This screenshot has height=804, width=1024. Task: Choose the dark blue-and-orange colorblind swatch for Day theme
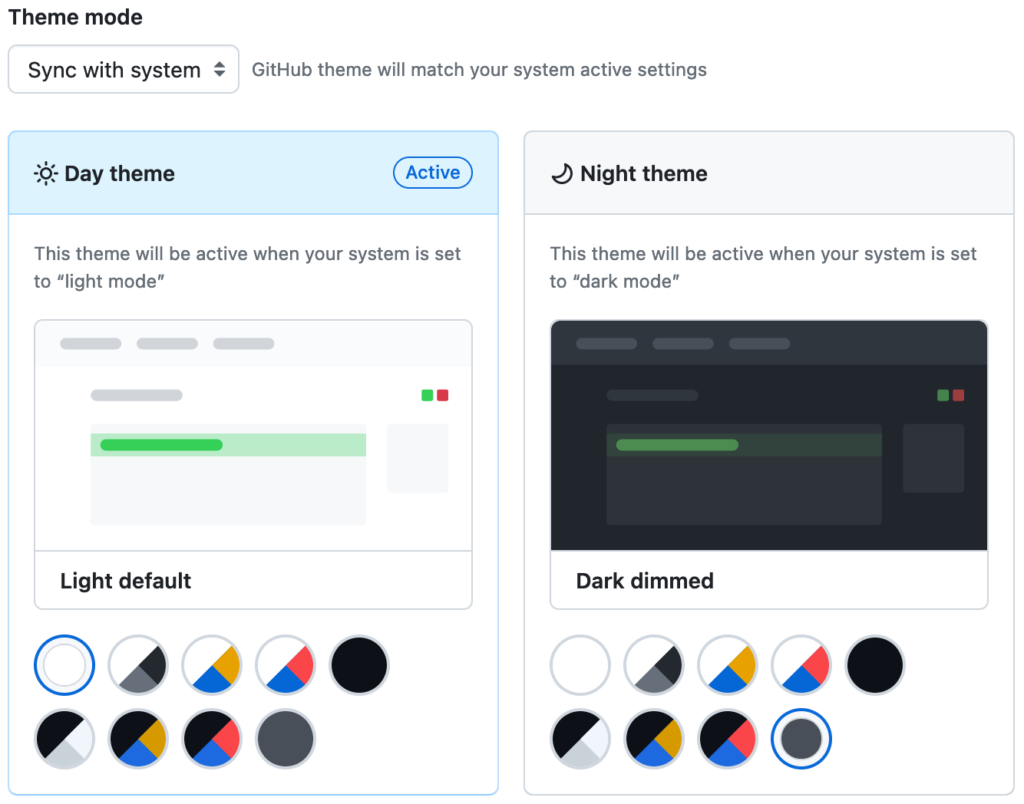click(x=138, y=739)
